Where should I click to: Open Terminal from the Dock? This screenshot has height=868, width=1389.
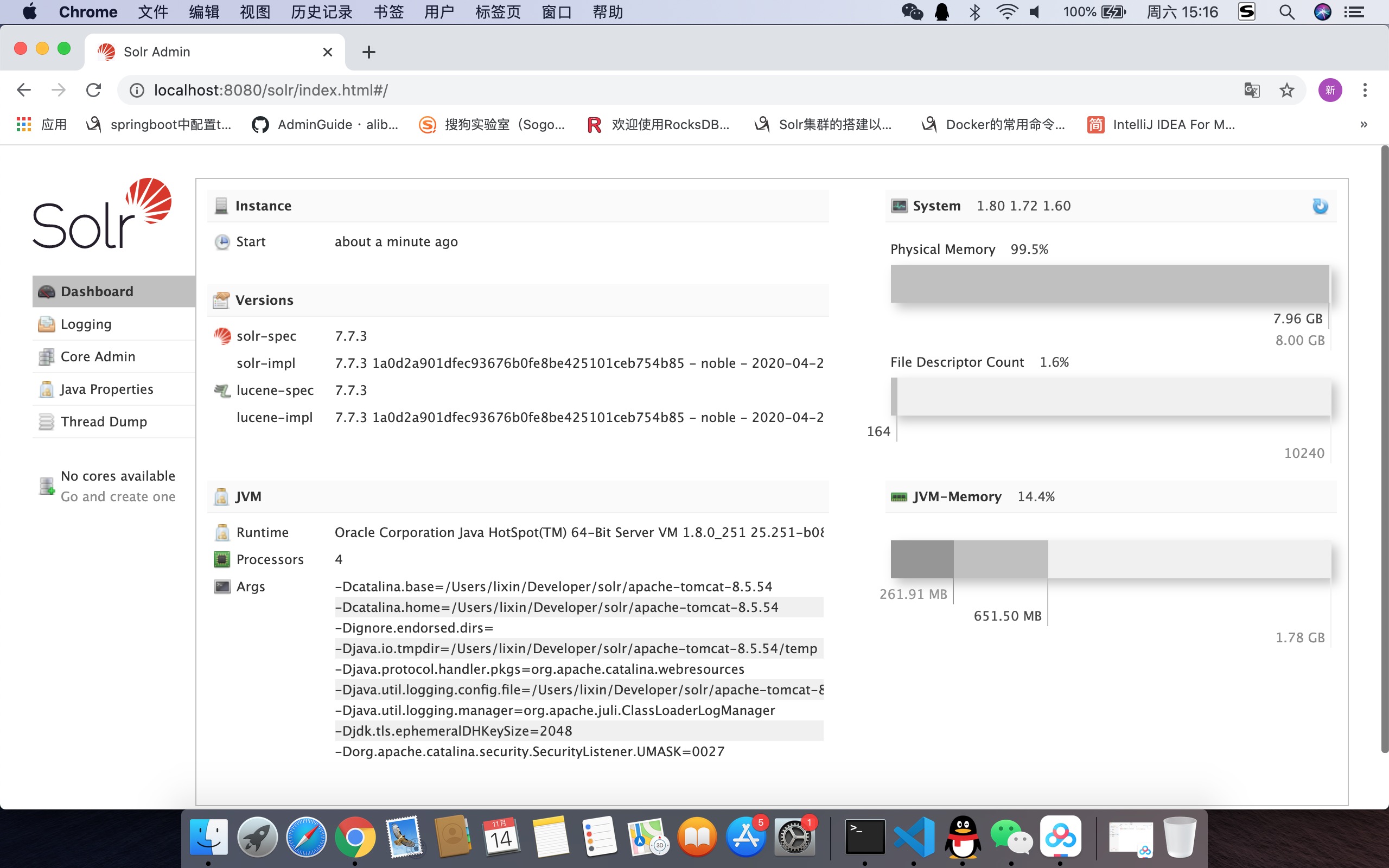[864, 837]
